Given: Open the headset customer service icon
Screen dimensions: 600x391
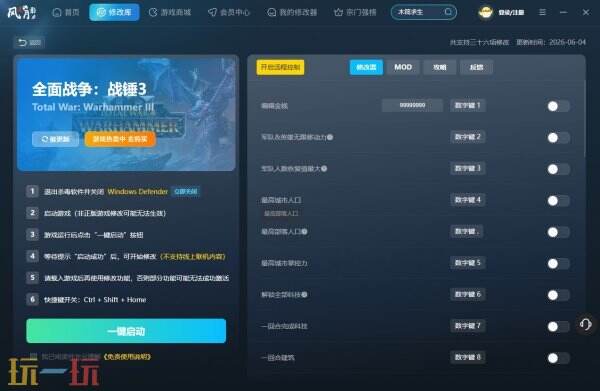Looking at the screenshot, I should click(x=585, y=325).
